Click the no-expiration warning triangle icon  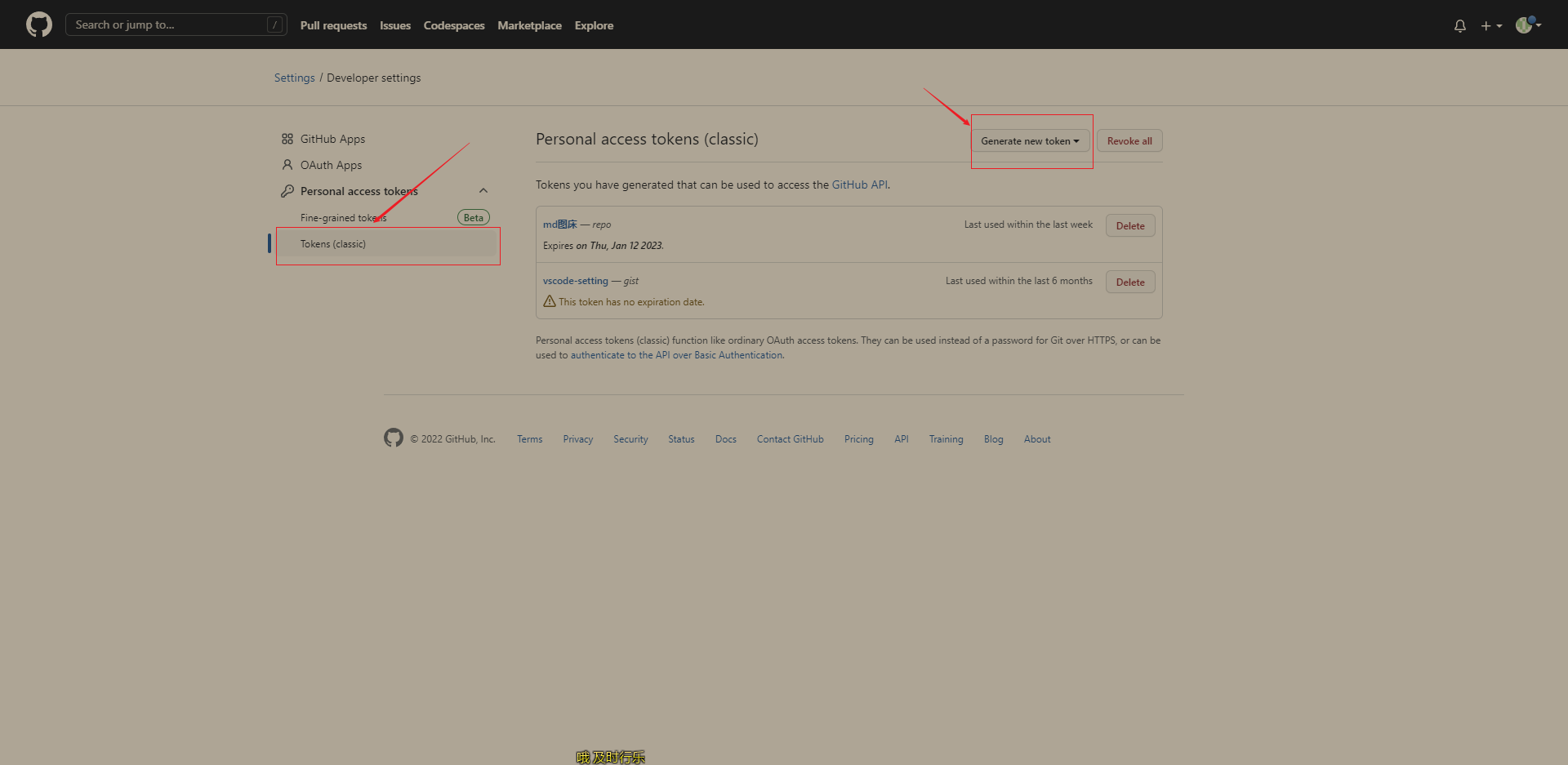click(550, 301)
